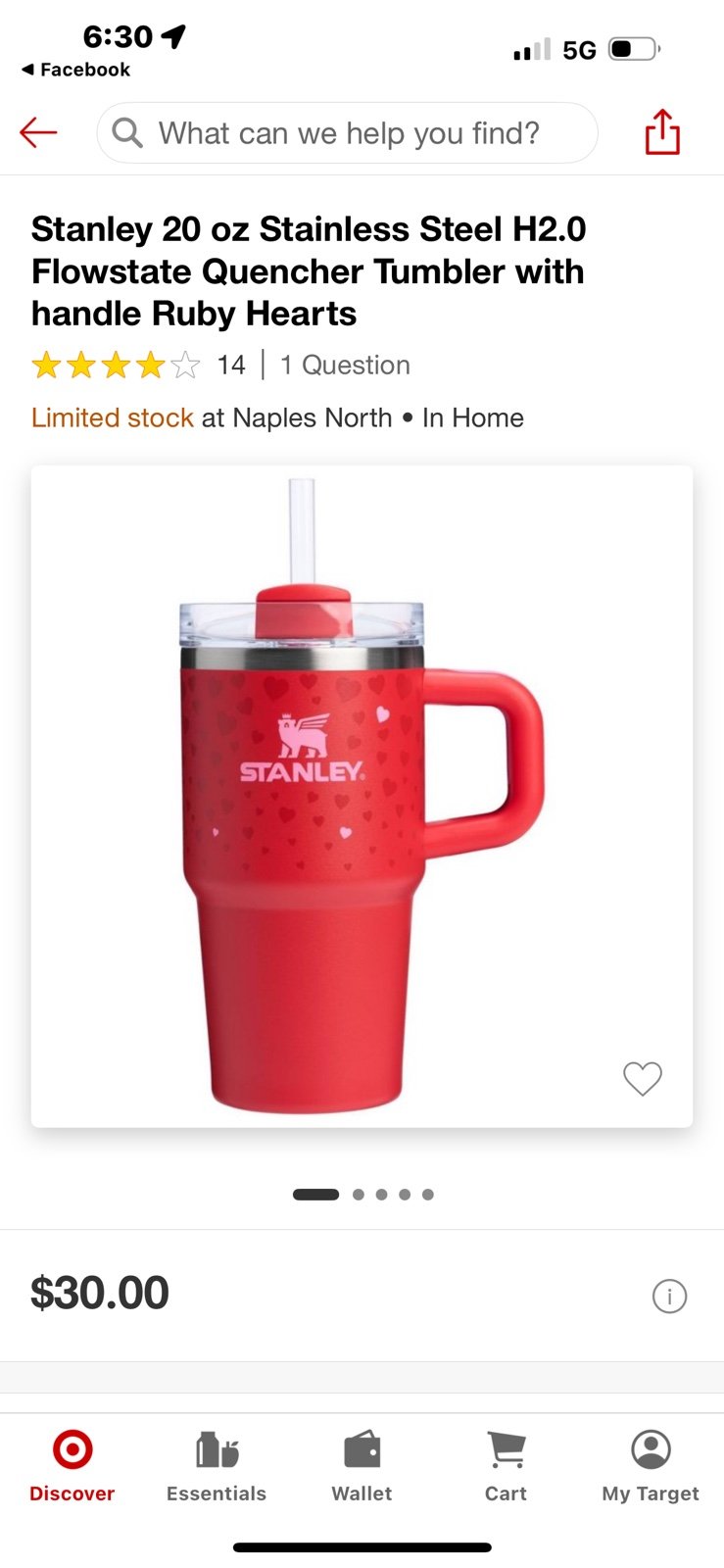Viewport: 724px width, 1568px height.
Task: View the 1 Question link
Action: pos(345,366)
